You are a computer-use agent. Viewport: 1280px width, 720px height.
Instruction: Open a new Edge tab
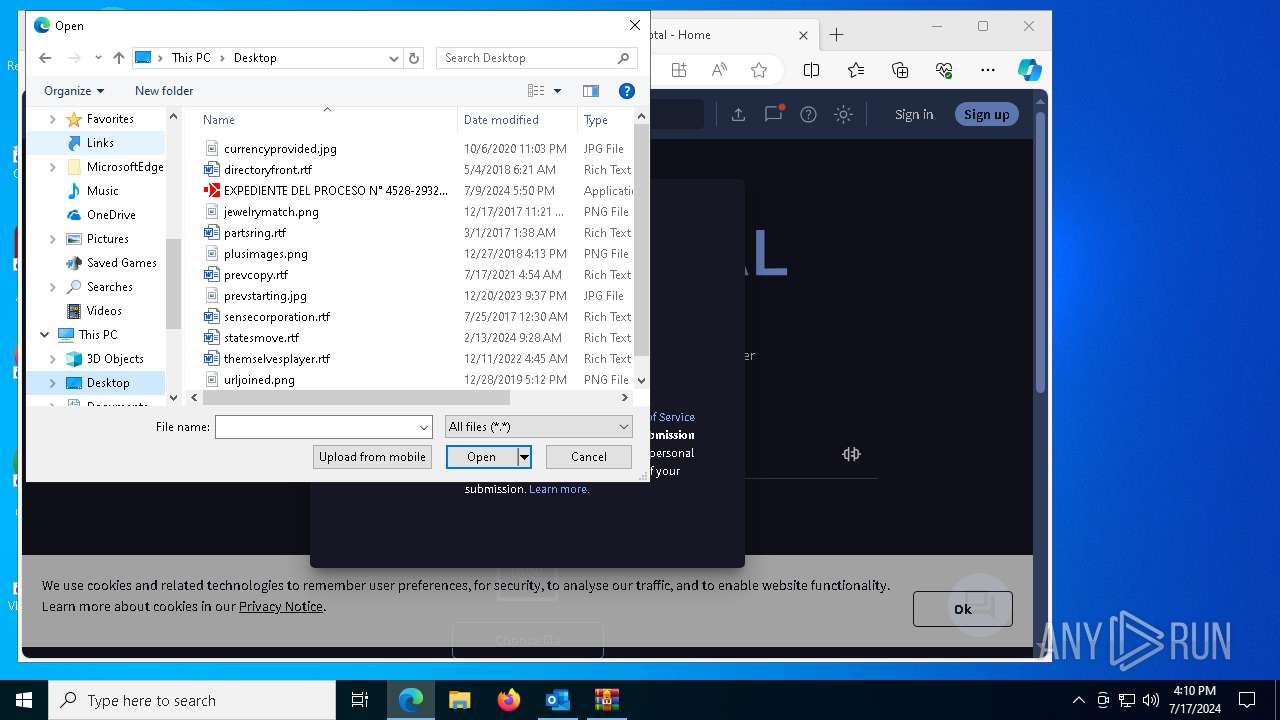click(x=837, y=35)
